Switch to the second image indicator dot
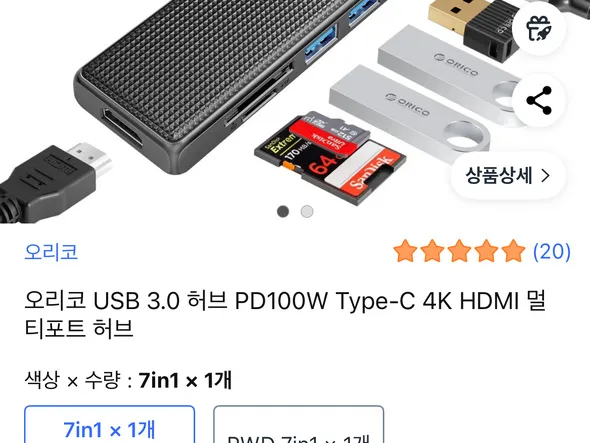 pos(307,212)
